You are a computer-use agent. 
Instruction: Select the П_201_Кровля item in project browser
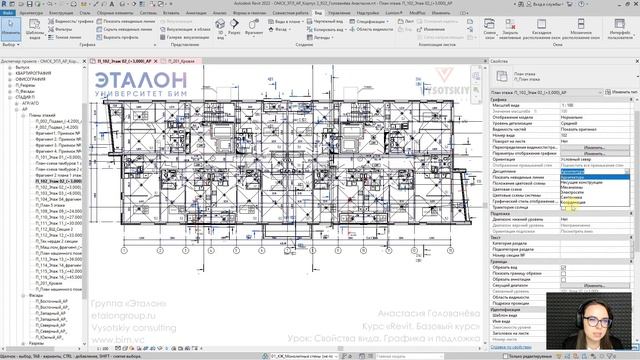coord(49,283)
